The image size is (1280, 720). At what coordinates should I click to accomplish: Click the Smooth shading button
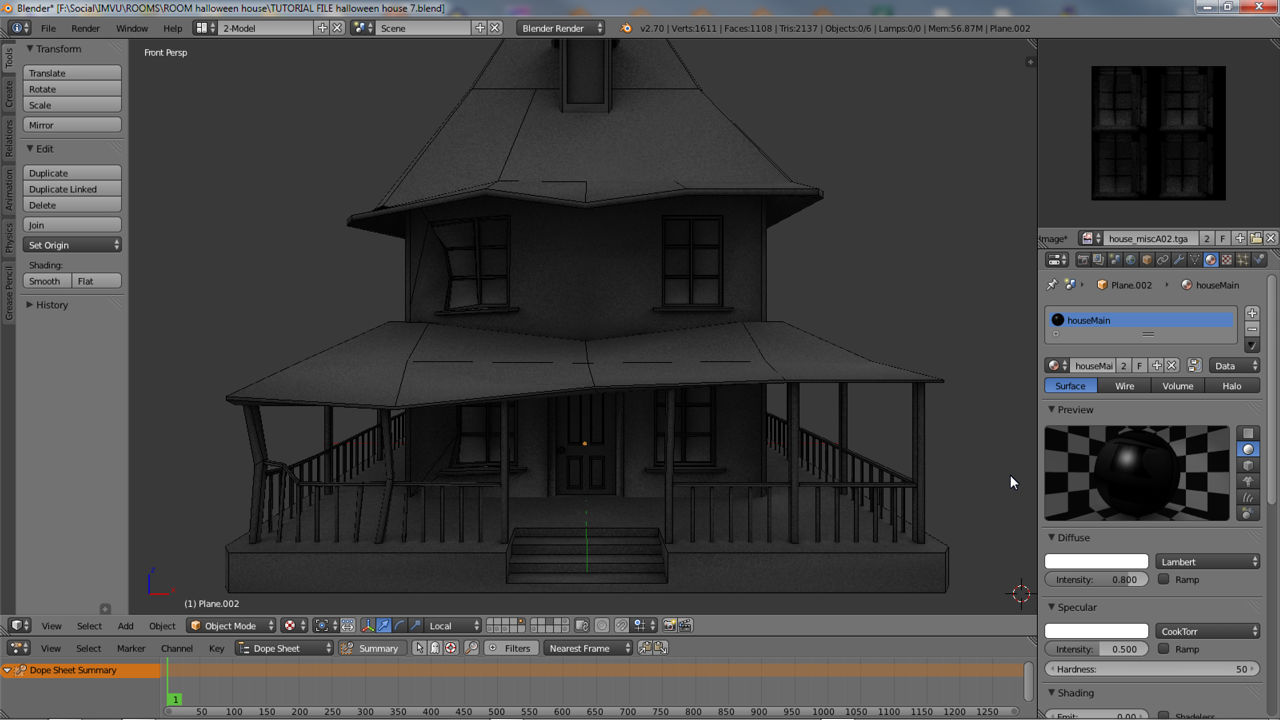tap(45, 281)
